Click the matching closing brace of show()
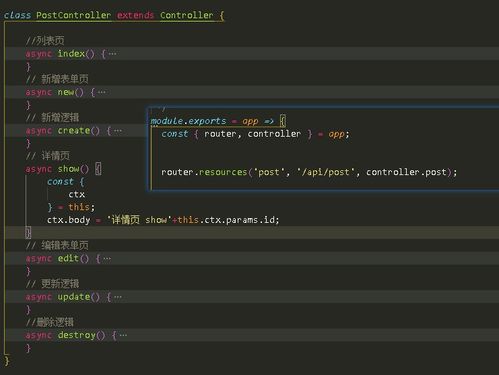Viewport: 499px width, 375px height. pyautogui.click(x=28, y=232)
